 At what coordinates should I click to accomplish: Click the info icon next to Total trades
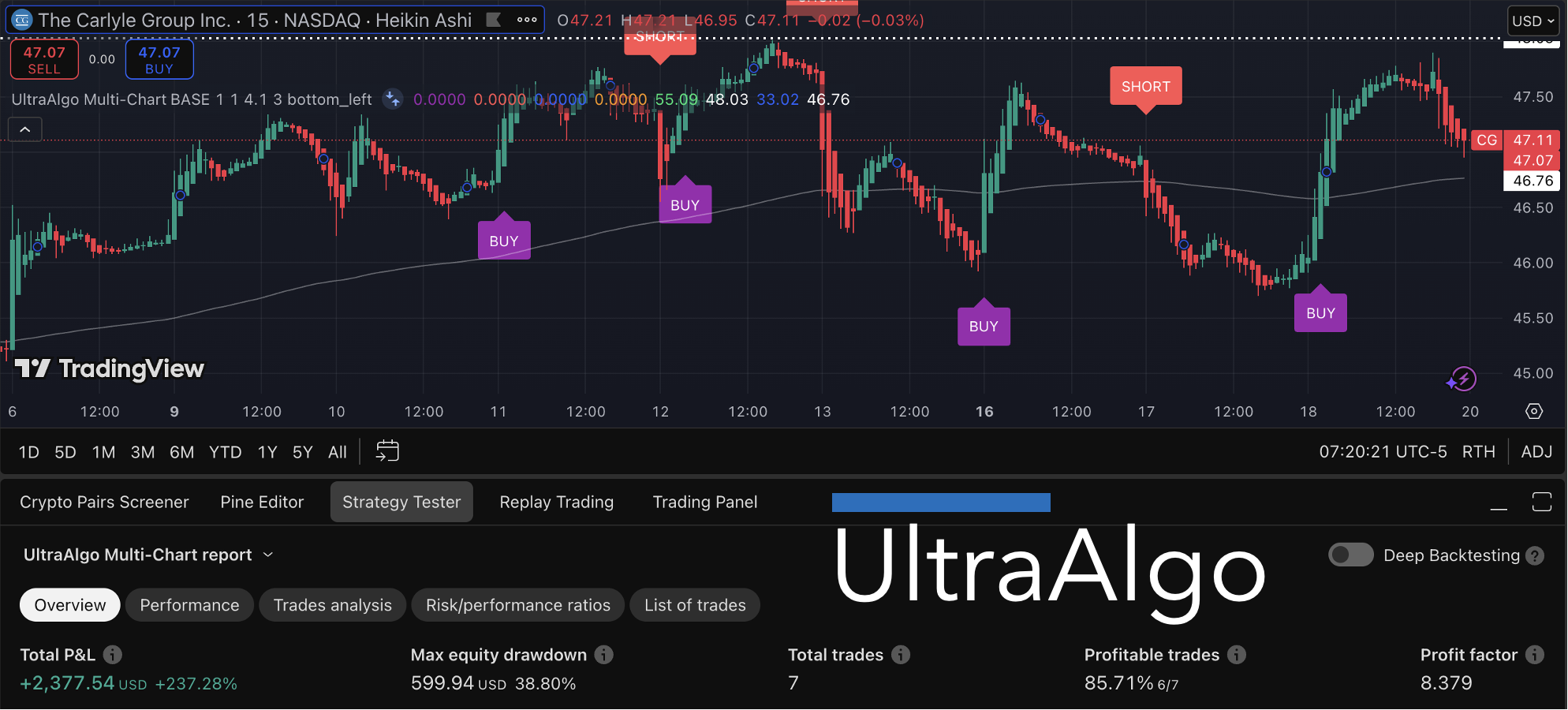(x=901, y=655)
